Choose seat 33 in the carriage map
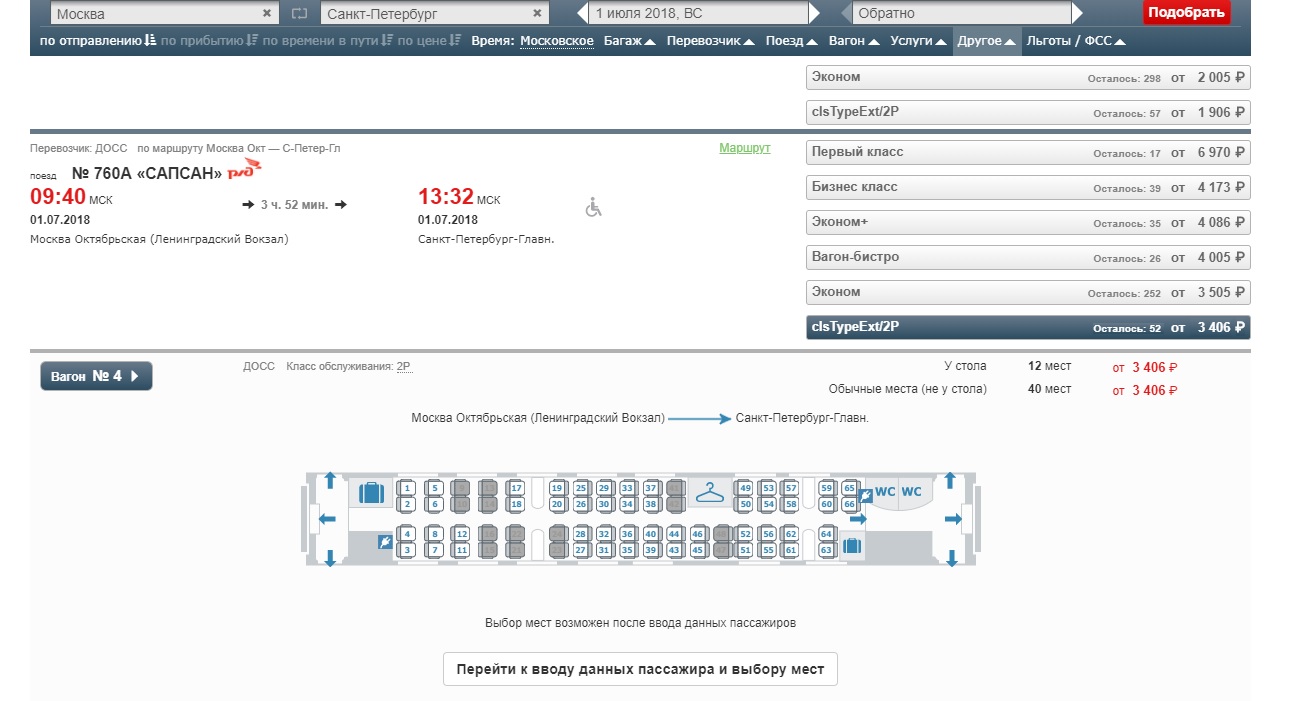Screen dimensions: 1292x701 pyautogui.click(x=627, y=489)
